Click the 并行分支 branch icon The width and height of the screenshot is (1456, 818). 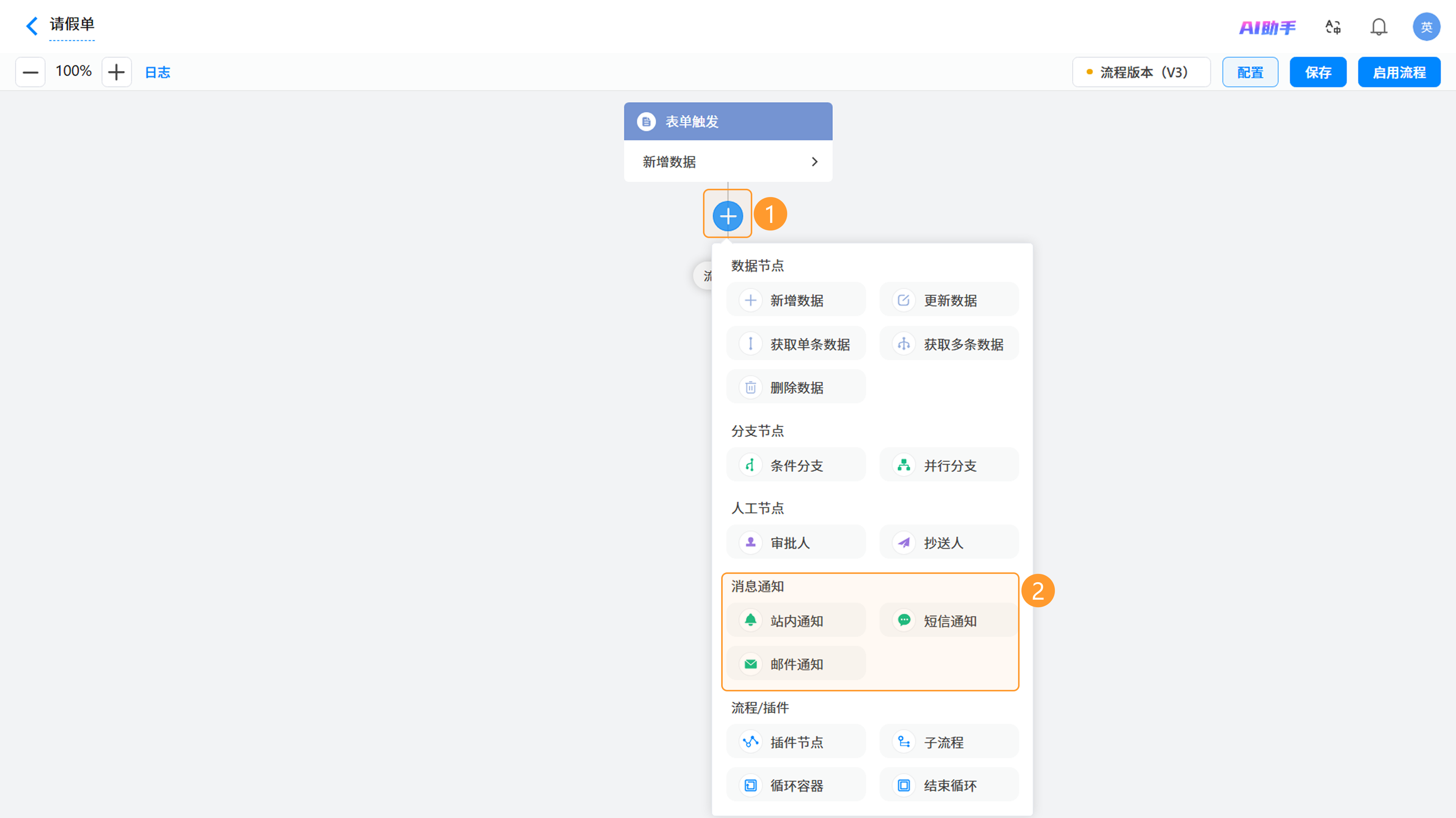(904, 465)
